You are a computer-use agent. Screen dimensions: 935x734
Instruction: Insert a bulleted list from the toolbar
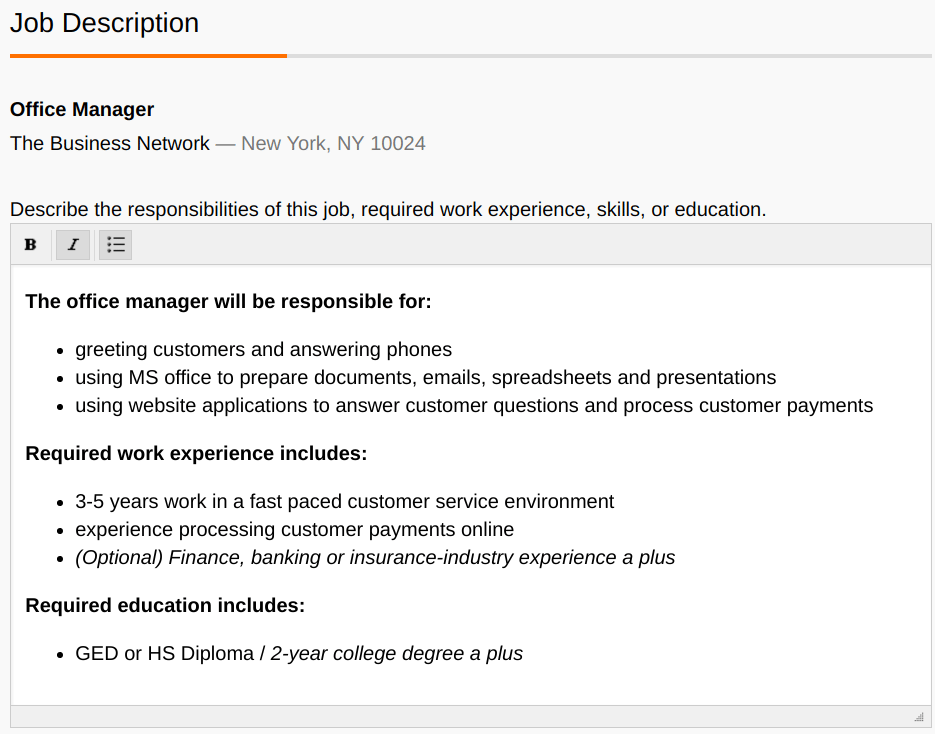pyautogui.click(x=116, y=244)
